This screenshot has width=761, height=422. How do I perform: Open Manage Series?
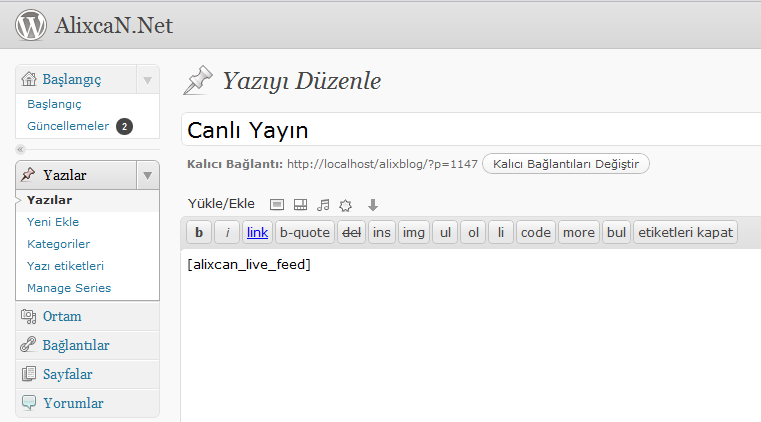[x=69, y=288]
